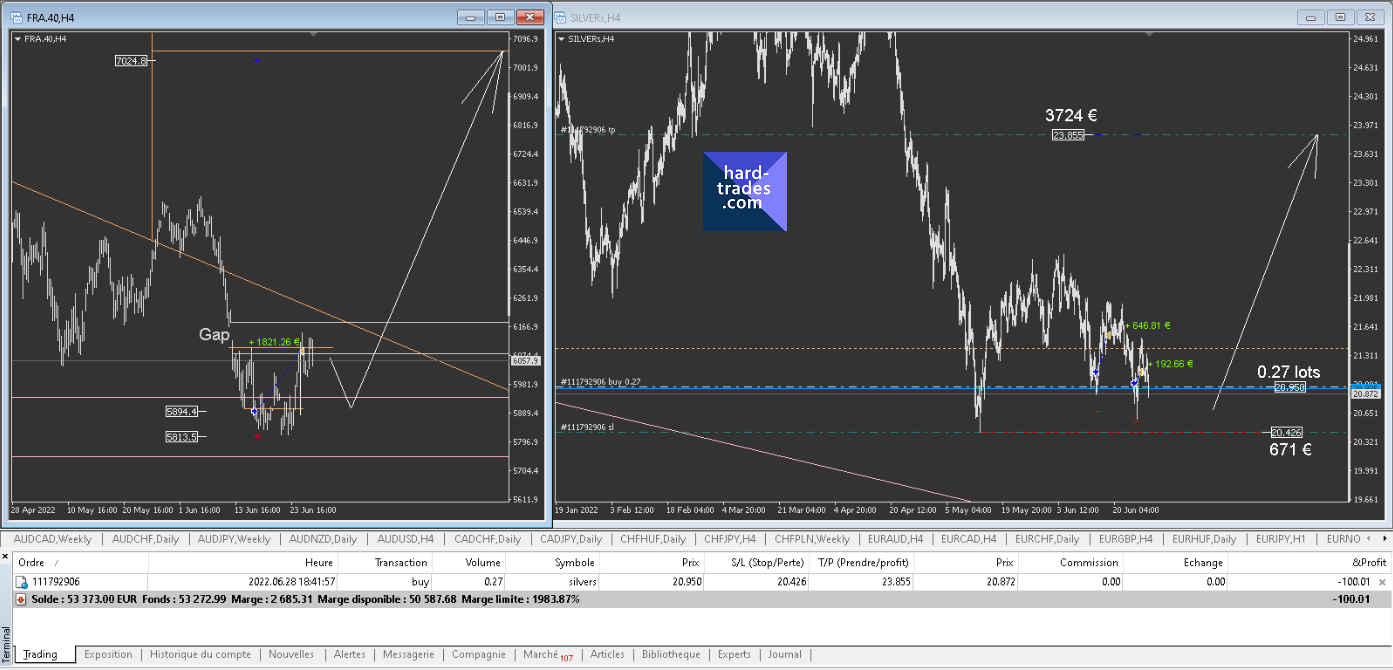Viewport: 1393px width, 670px height.
Task: Switch to the AUDCAD,Weekly chart tab
Action: click(53, 539)
